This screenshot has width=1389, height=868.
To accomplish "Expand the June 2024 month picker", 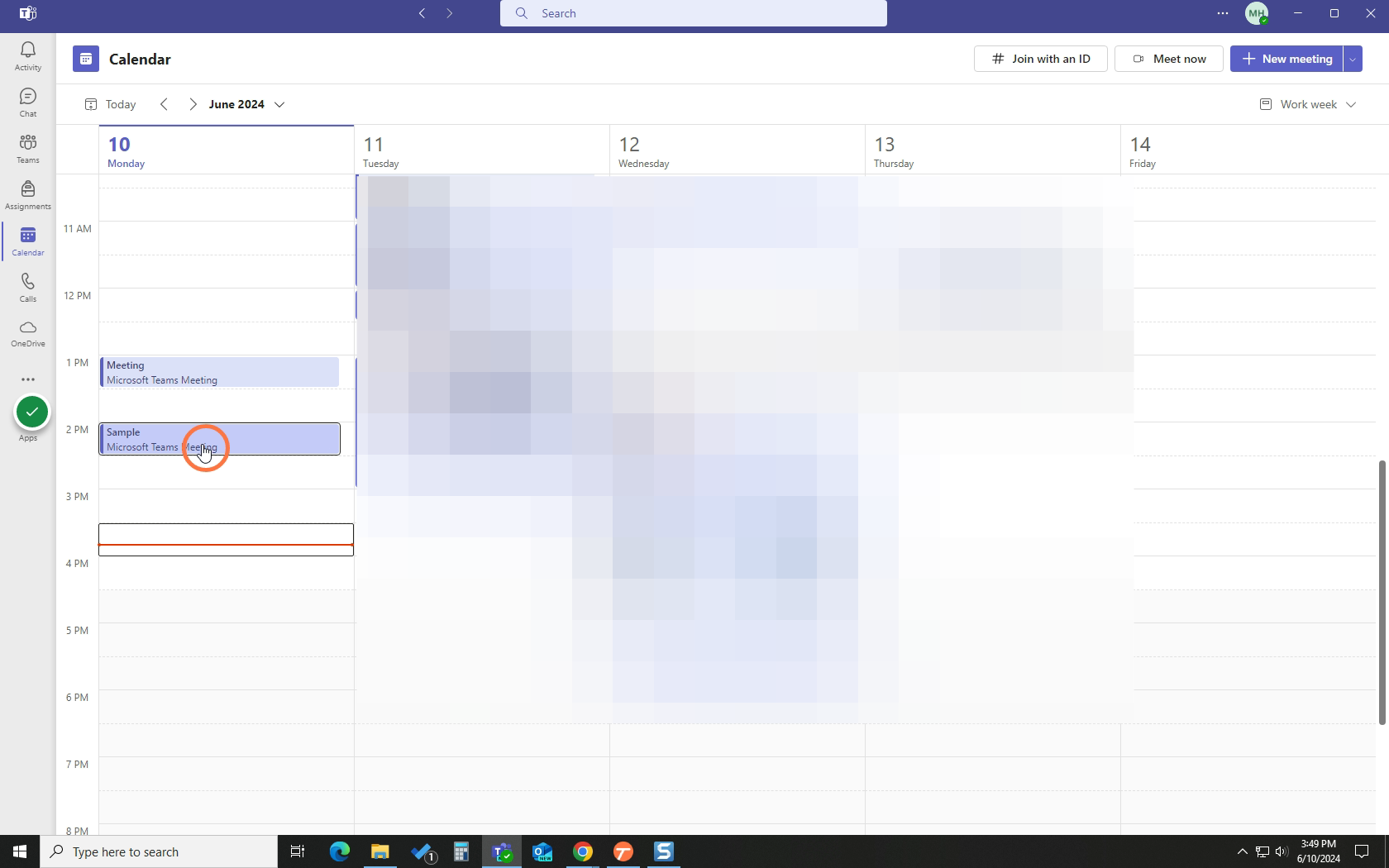I will coord(247,104).
